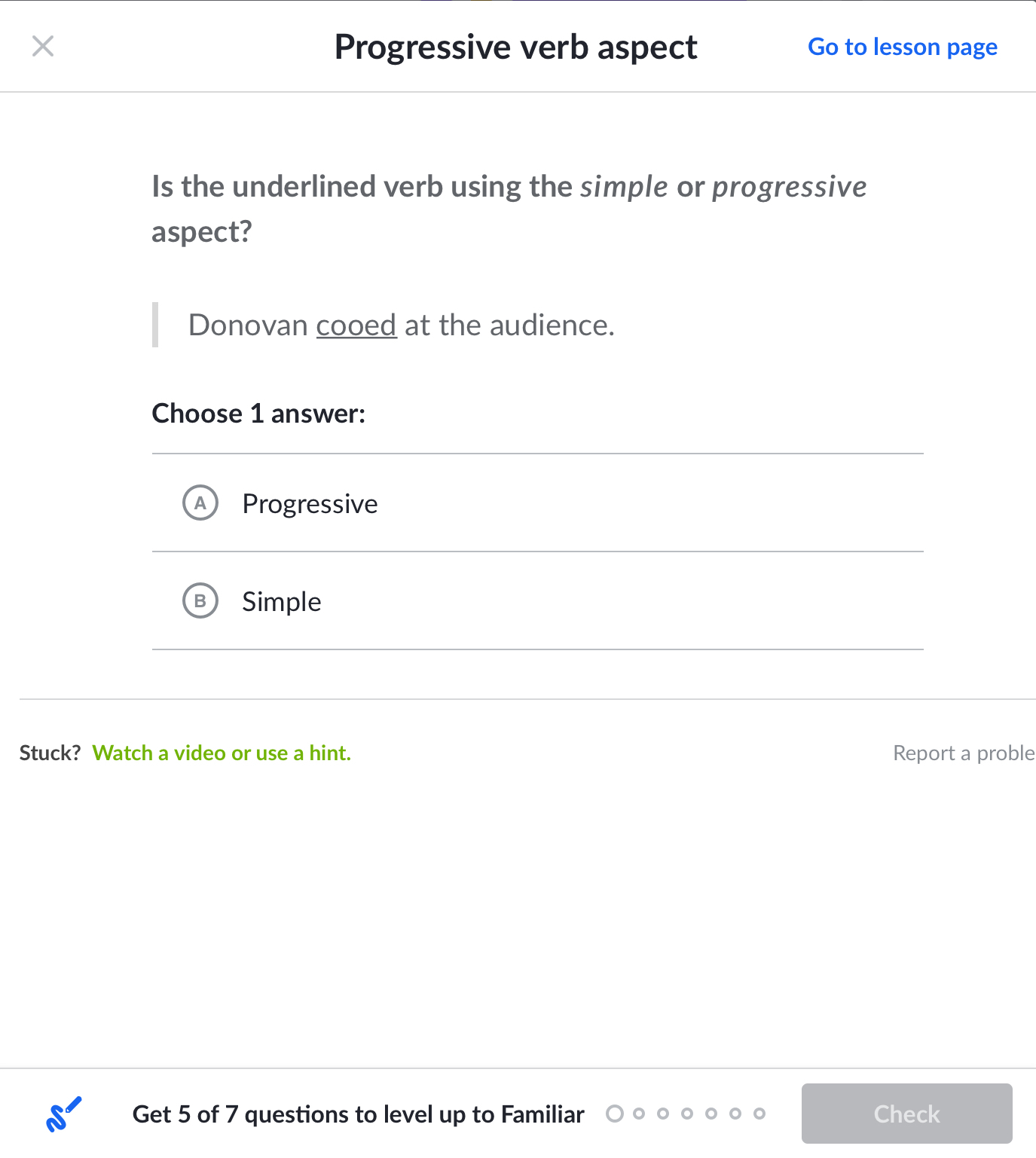
Task: Click the italic word "progressive" in the question
Action: point(789,187)
